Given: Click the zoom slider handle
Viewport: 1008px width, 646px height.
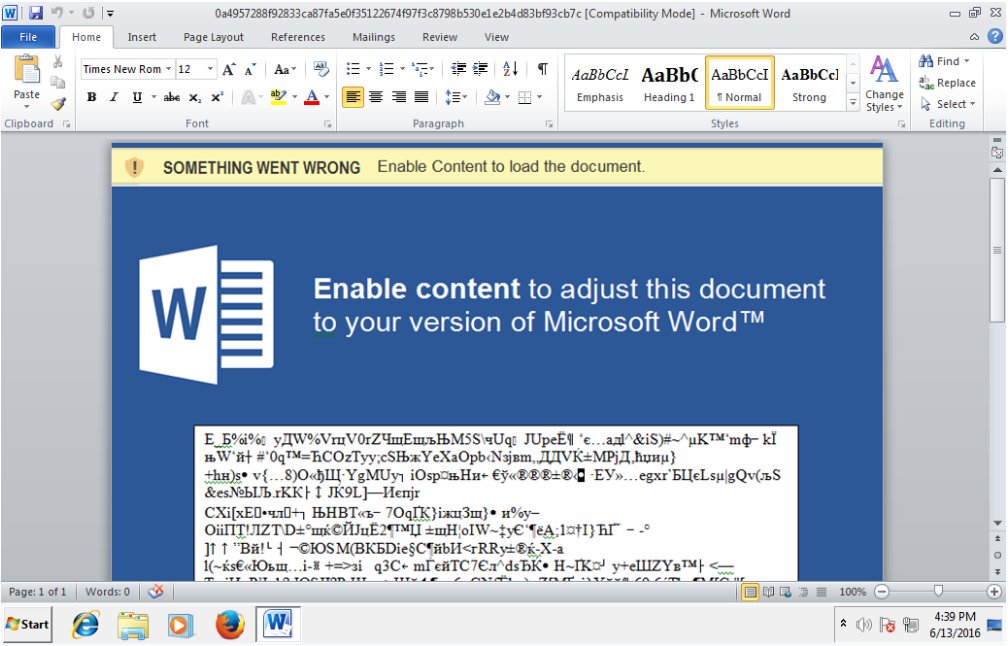Looking at the screenshot, I should click(x=938, y=591).
